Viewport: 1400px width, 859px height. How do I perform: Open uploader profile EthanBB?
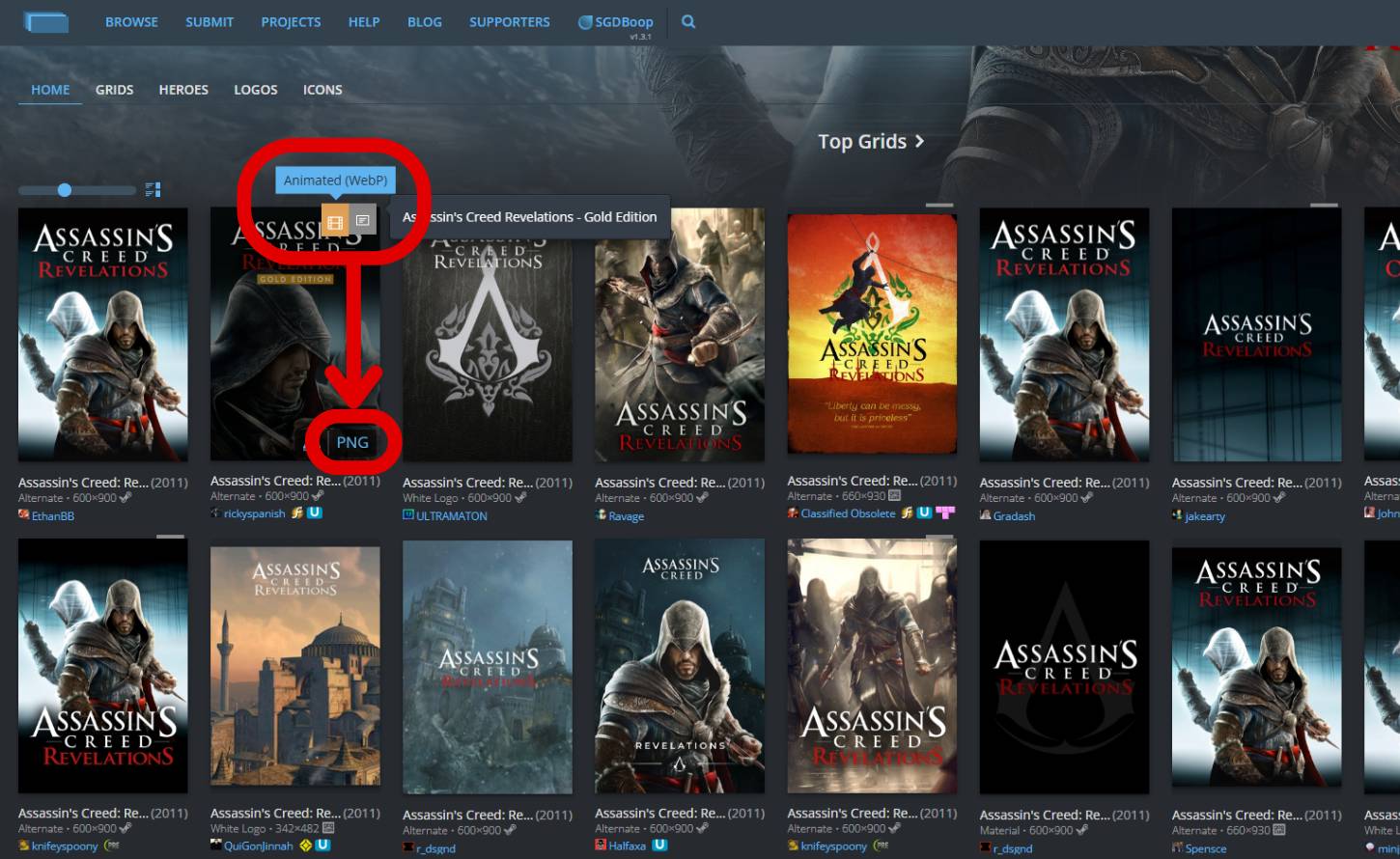pos(52,516)
